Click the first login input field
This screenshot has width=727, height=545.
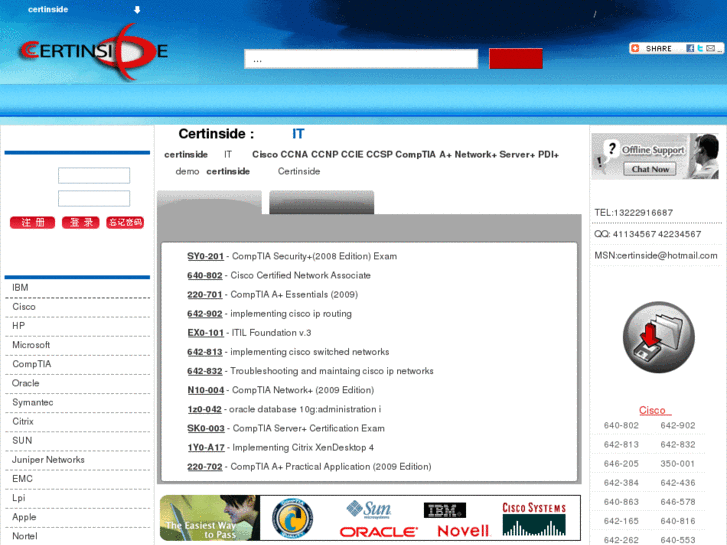94,175
